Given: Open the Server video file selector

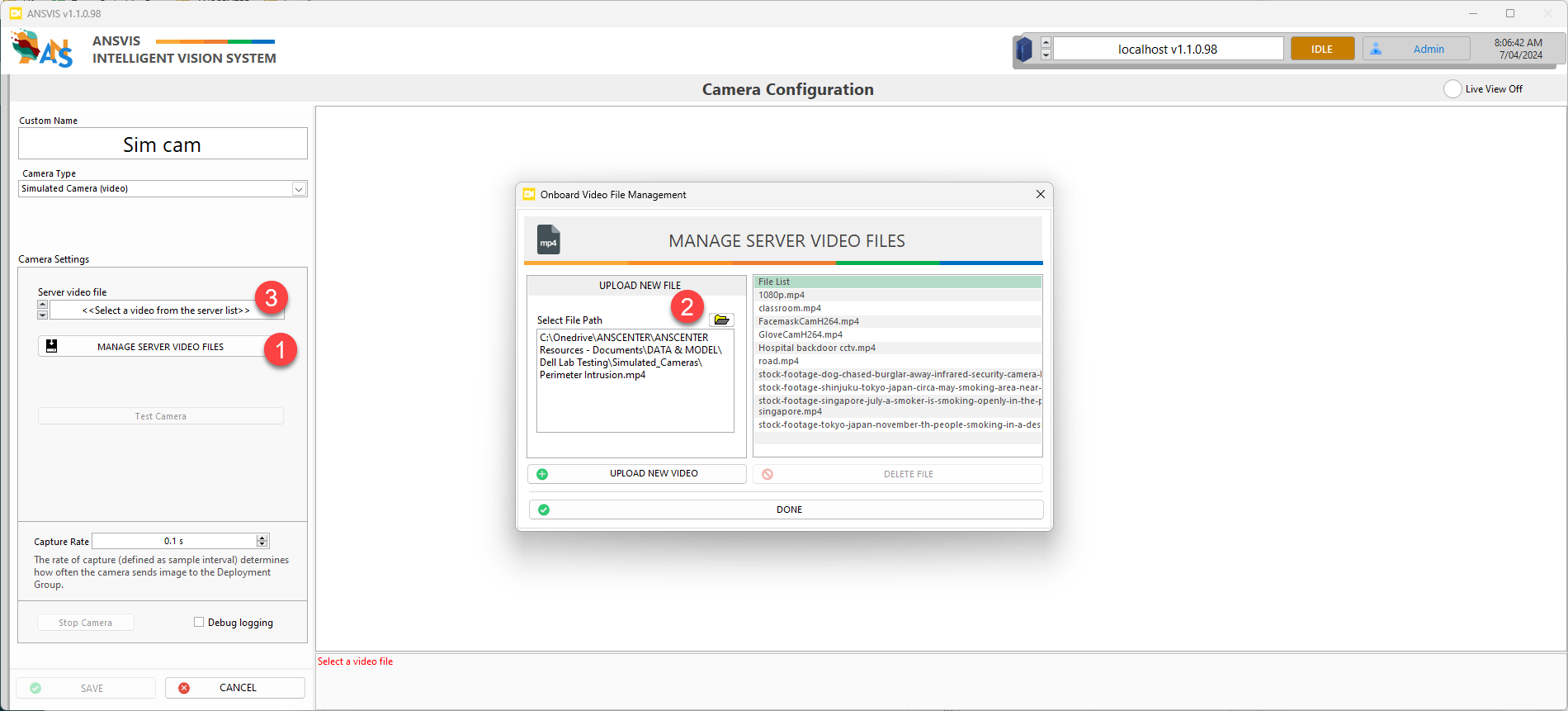Looking at the screenshot, I should [165, 310].
